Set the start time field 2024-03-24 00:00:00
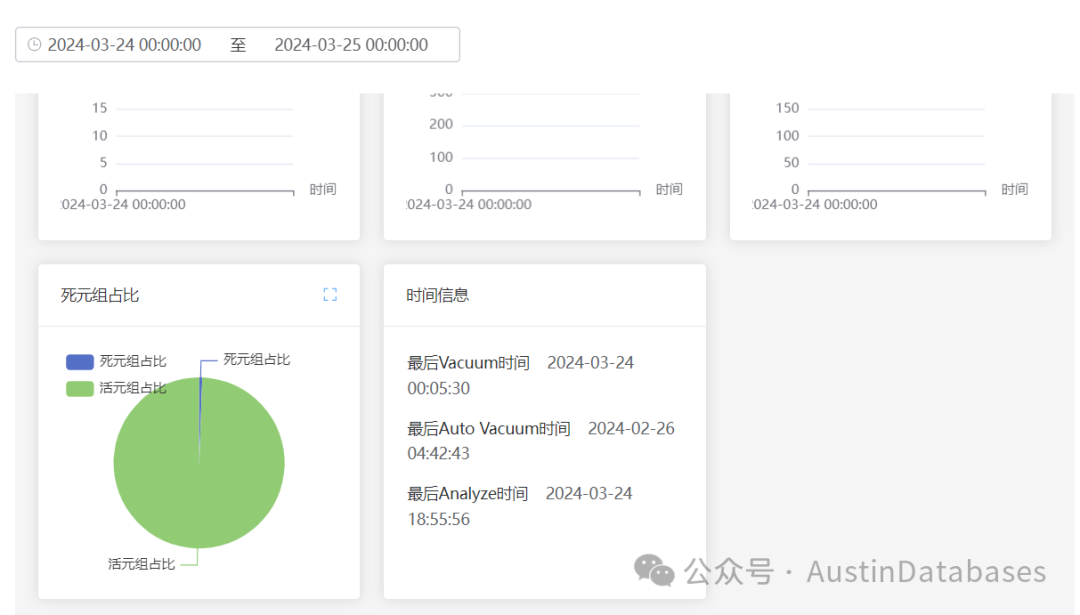The image size is (1080, 615). (125, 45)
